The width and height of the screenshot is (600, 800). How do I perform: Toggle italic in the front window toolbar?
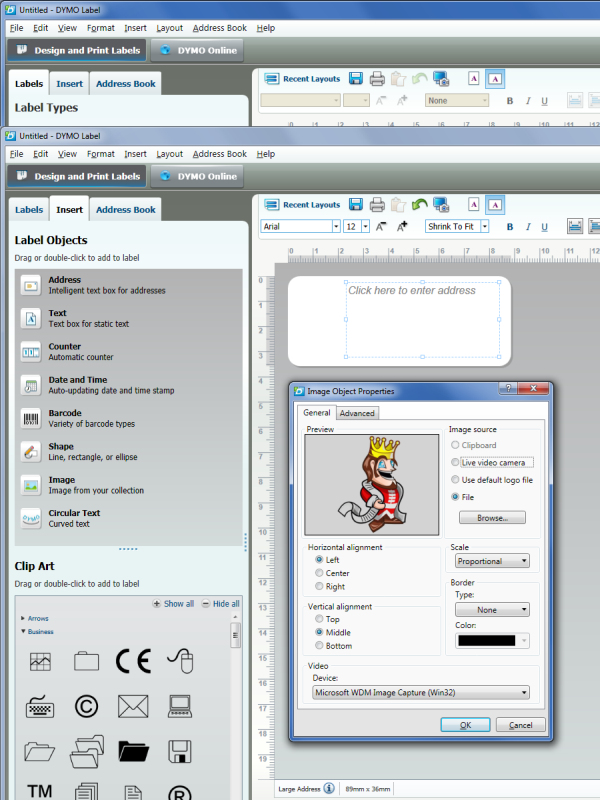click(x=528, y=227)
